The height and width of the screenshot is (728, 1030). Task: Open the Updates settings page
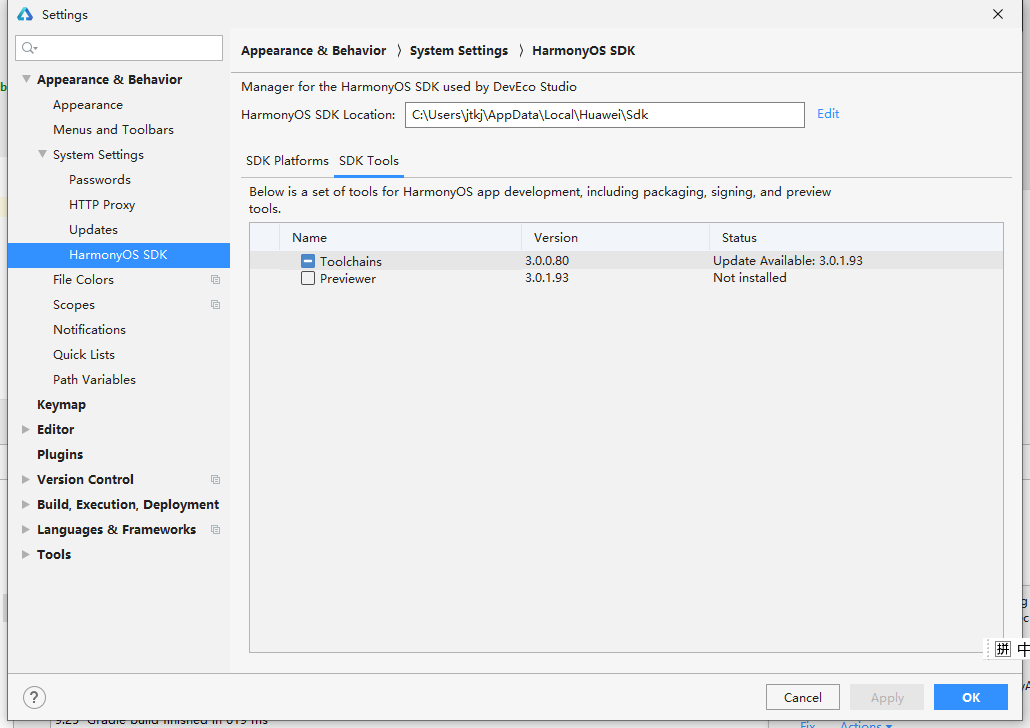click(x=93, y=230)
